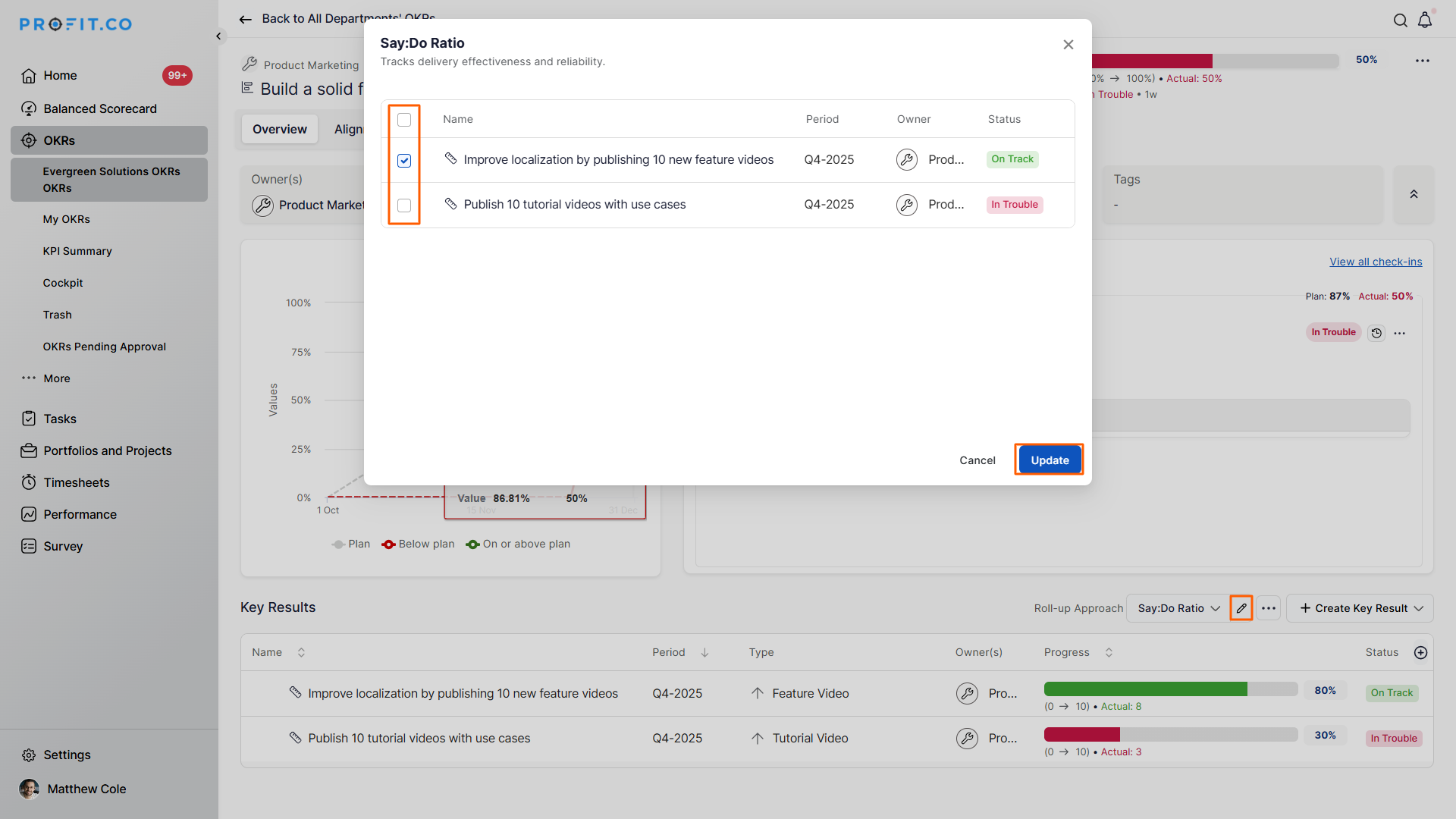Viewport: 1456px width, 819px height.
Task: Toggle the select-all checkbox in header
Action: click(404, 120)
